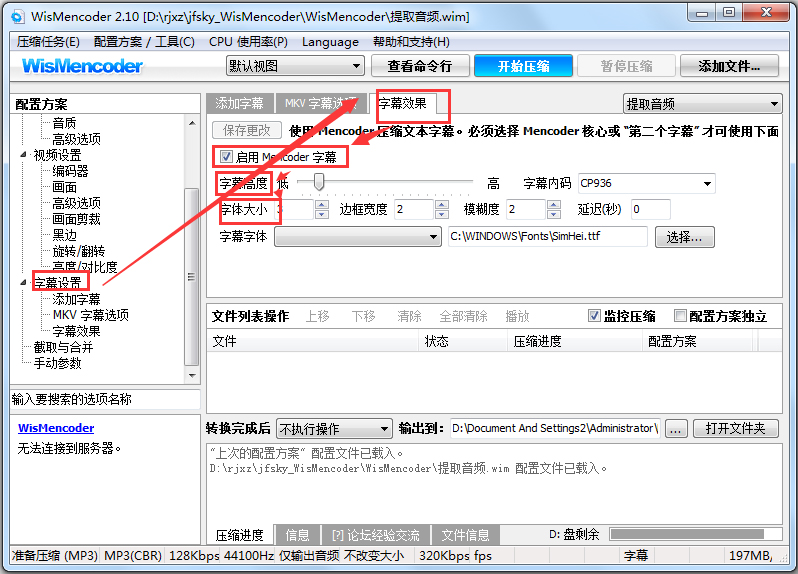Click 上移 in file list operations
The image size is (798, 574).
[318, 317]
